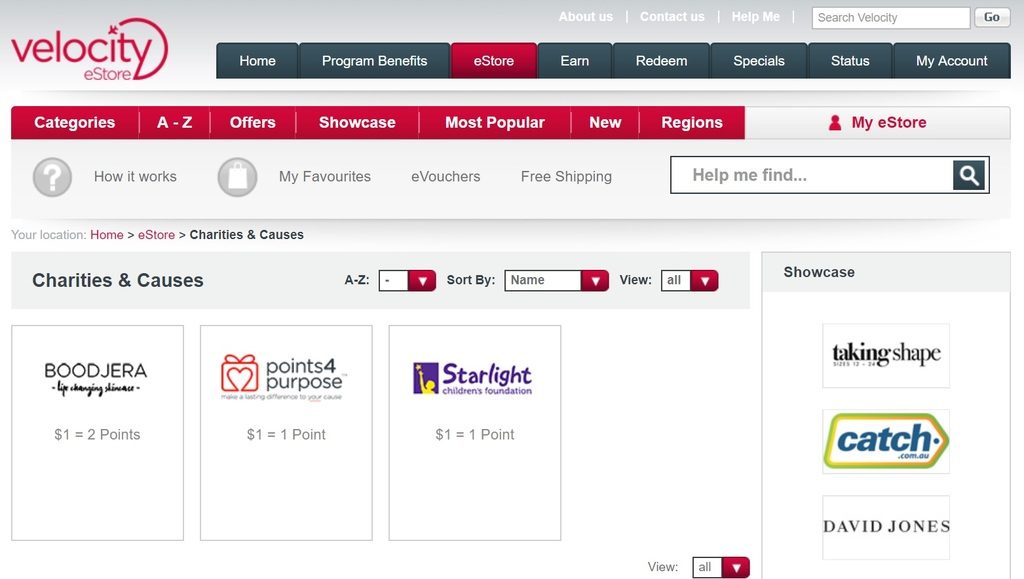Click the person icon beside My eStore

coord(835,123)
